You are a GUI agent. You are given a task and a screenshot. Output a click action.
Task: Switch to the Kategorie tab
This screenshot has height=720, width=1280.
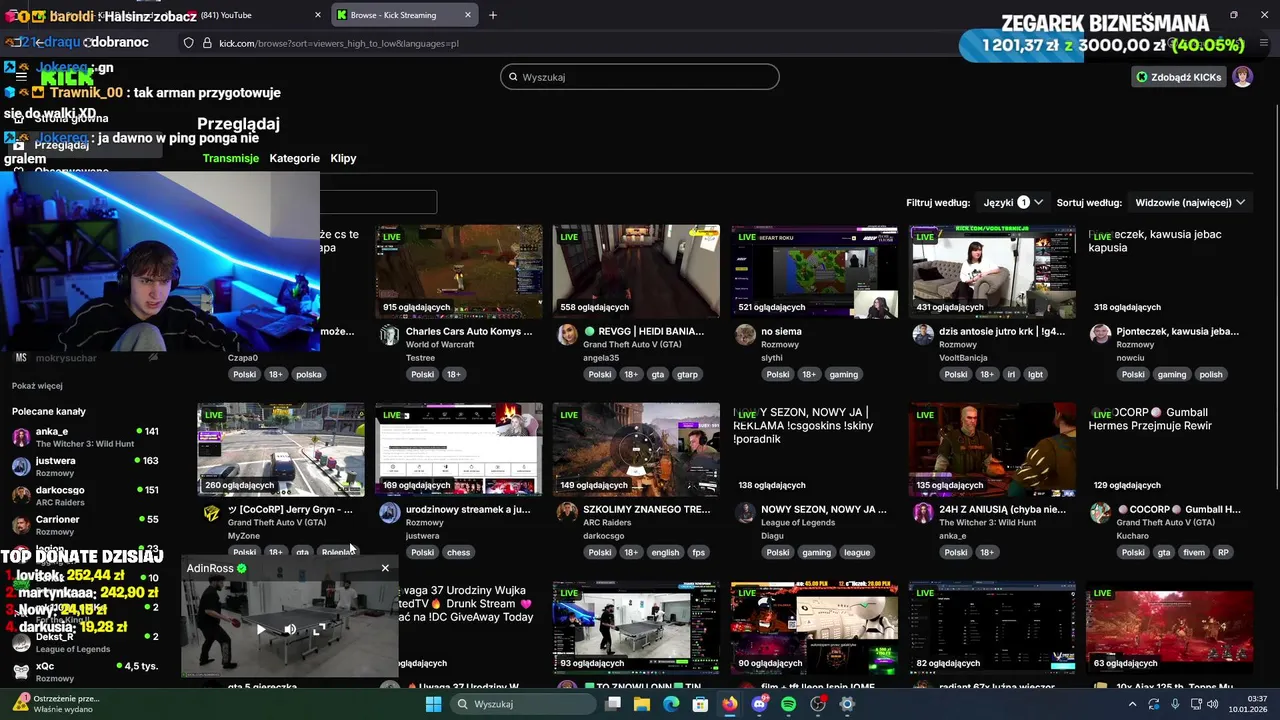tap(294, 158)
